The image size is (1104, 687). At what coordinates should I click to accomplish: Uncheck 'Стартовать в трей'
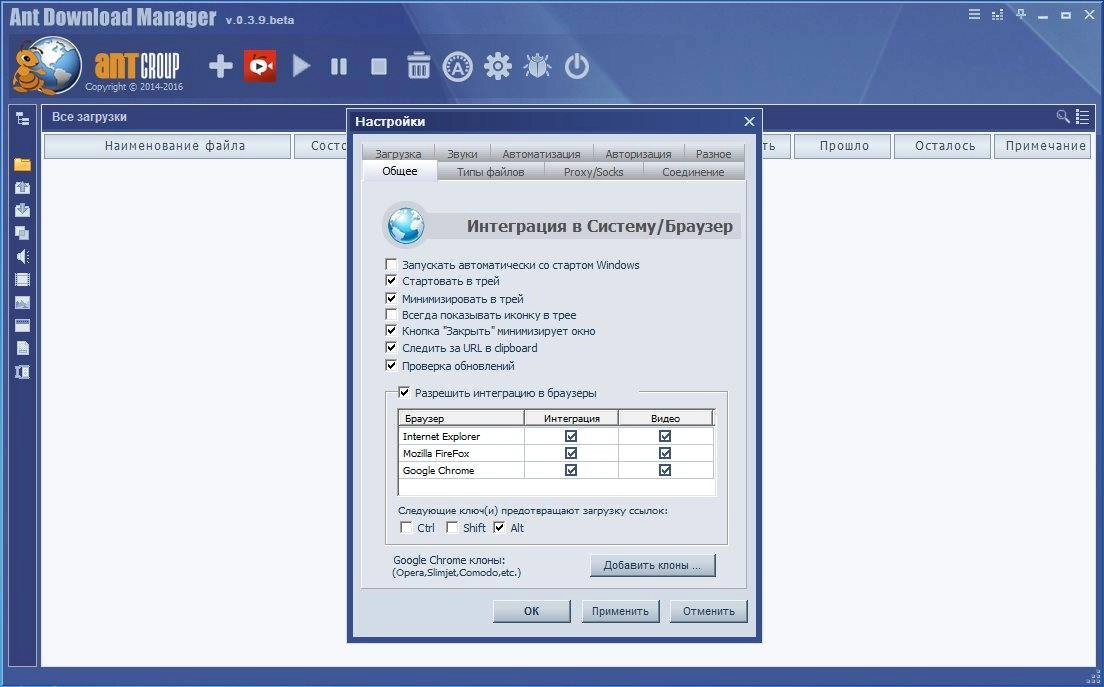coord(391,281)
